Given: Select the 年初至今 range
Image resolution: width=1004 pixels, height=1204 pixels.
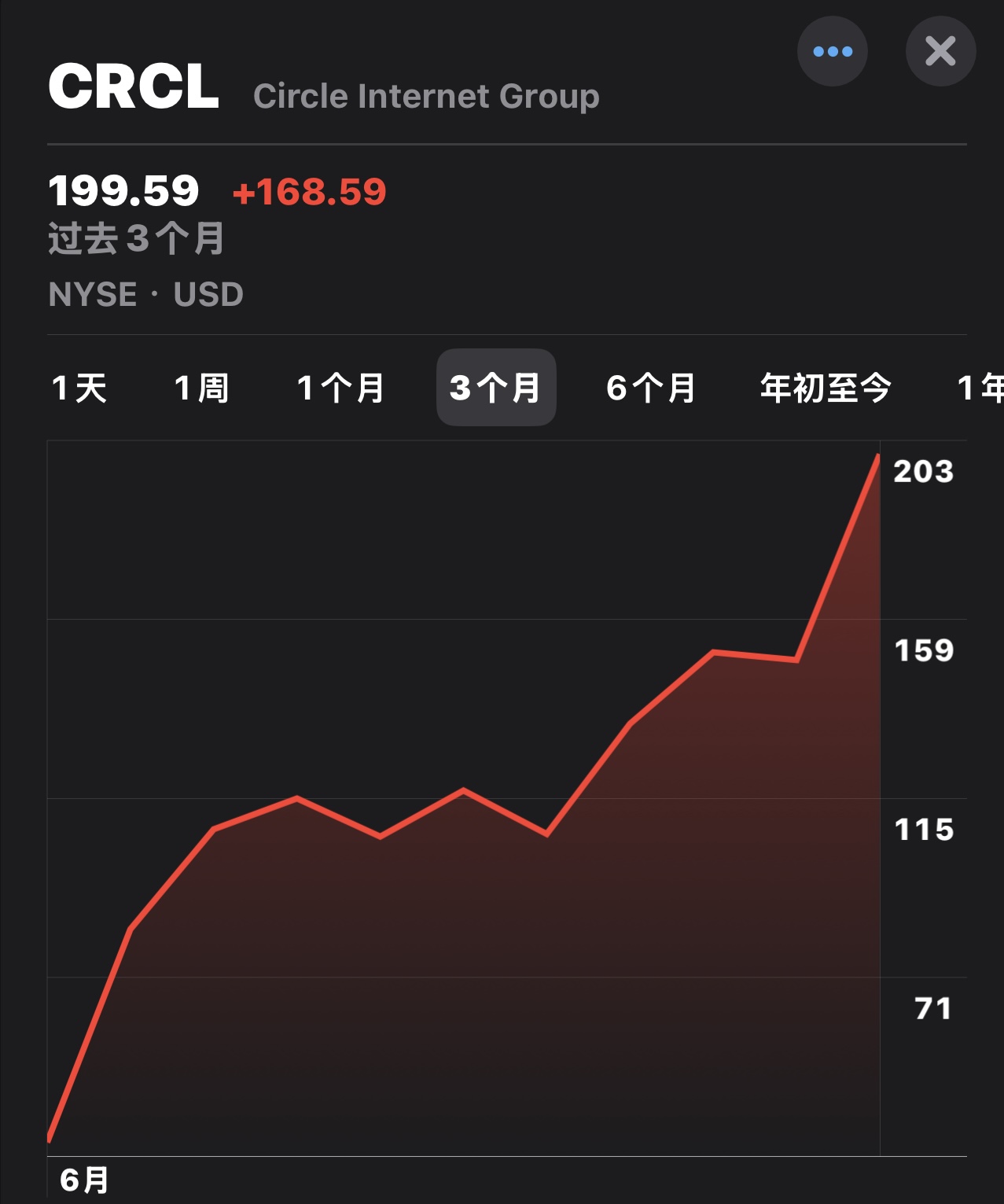Looking at the screenshot, I should click(826, 388).
